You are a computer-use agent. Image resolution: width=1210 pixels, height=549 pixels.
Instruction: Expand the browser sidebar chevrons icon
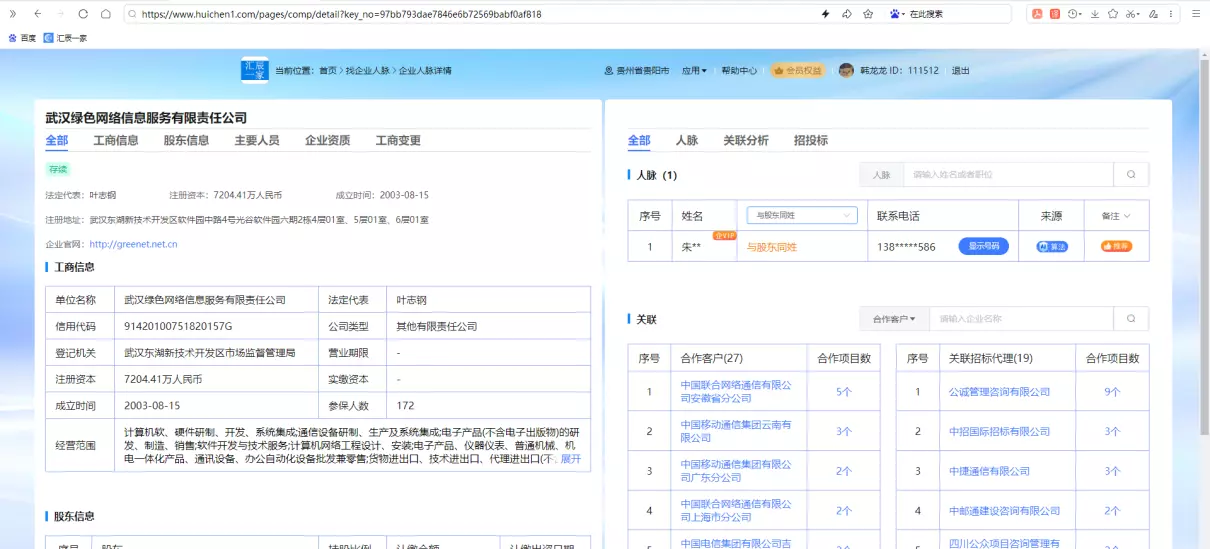[13, 14]
